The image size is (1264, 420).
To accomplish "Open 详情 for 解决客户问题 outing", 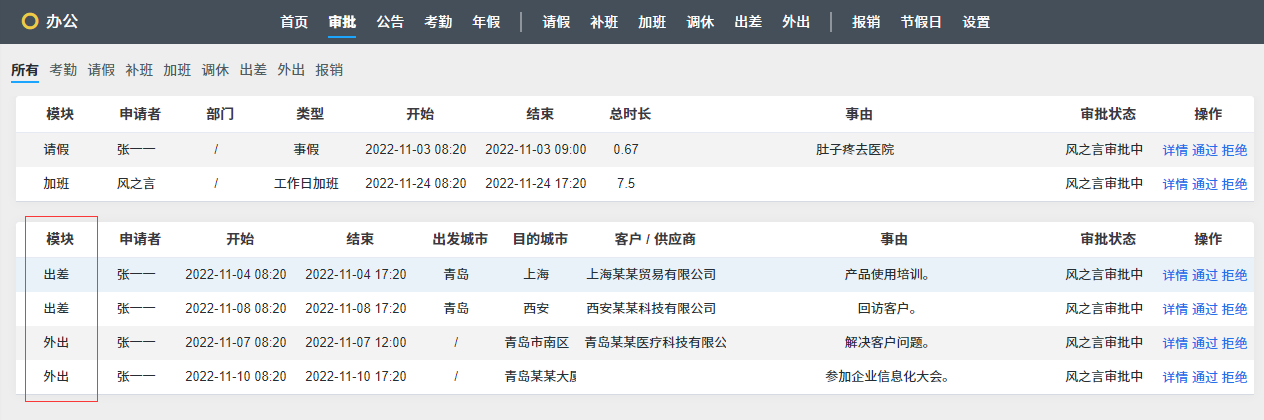I will coord(1175,343).
